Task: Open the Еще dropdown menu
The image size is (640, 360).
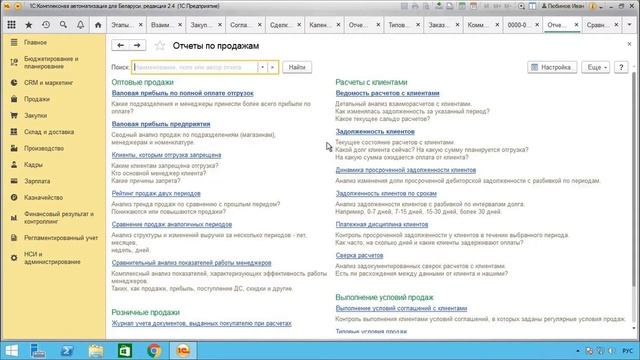Action: (x=596, y=67)
